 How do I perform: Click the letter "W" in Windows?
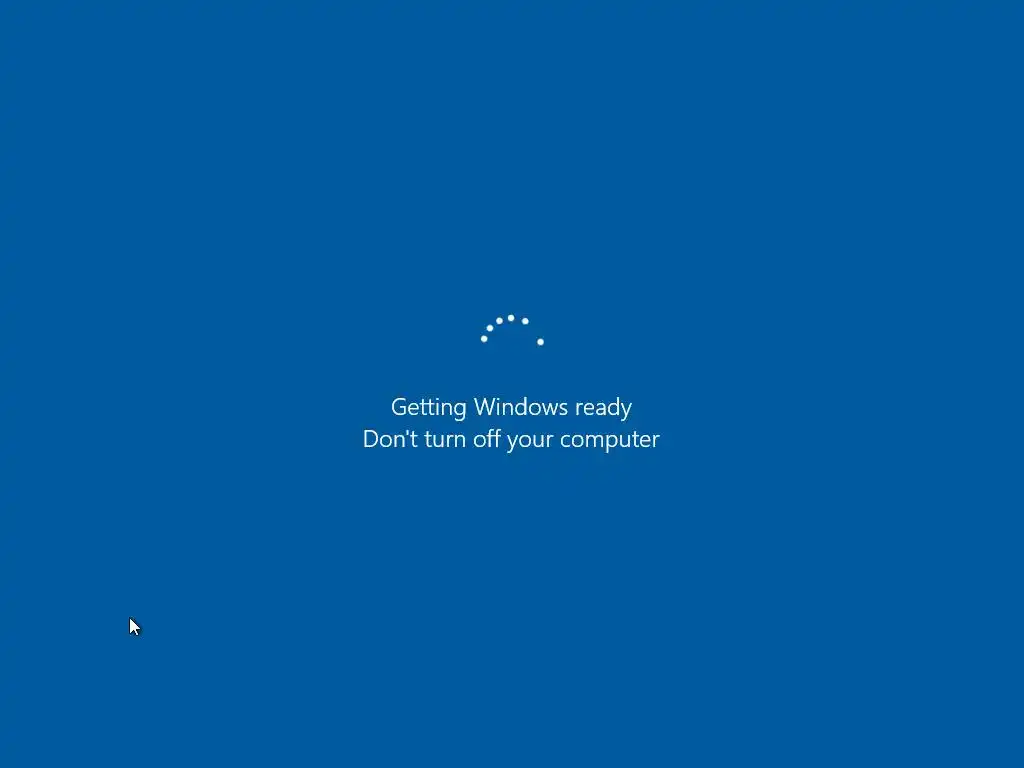(485, 407)
